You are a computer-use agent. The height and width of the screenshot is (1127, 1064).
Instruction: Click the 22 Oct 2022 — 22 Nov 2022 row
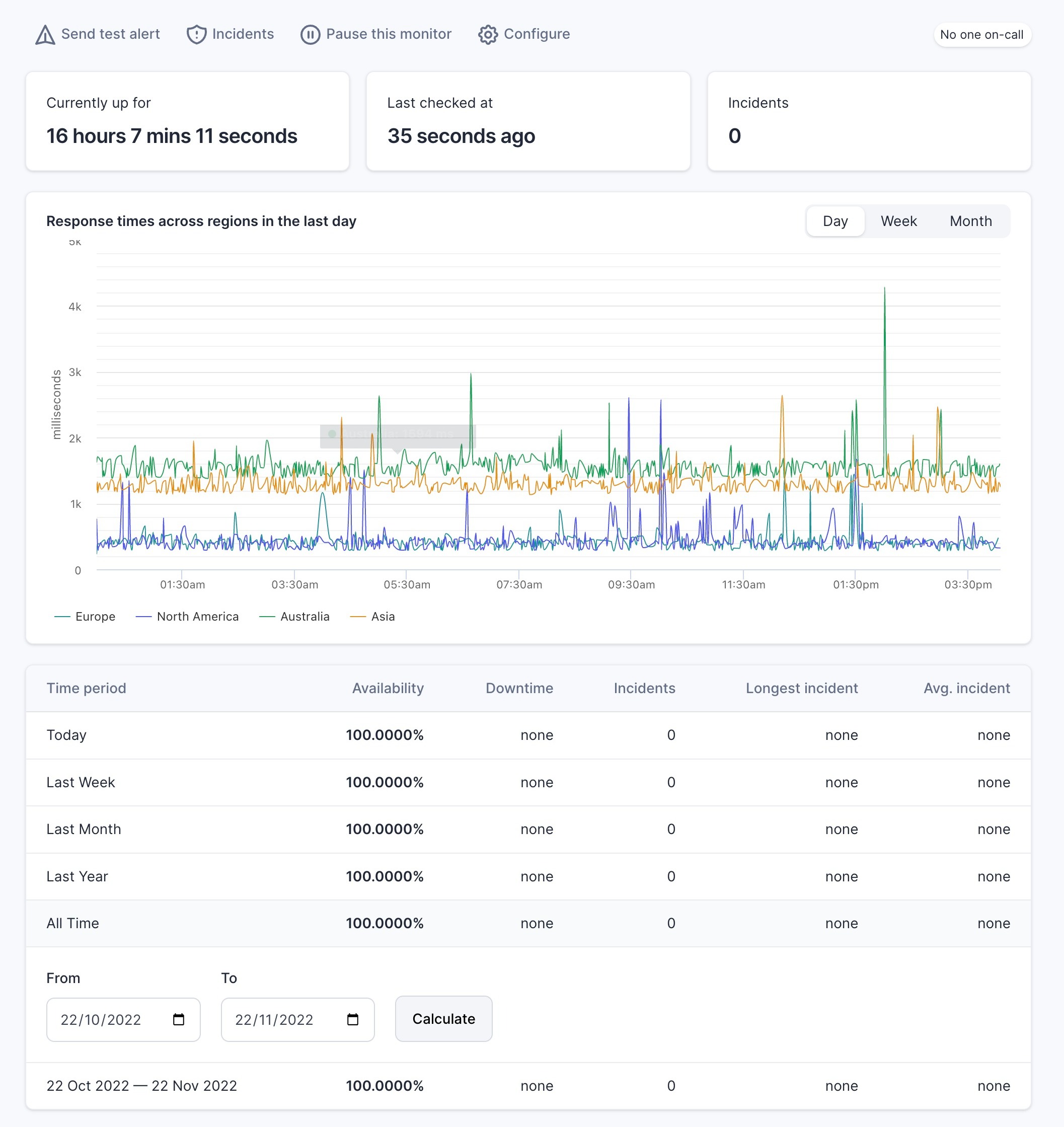click(x=528, y=1086)
